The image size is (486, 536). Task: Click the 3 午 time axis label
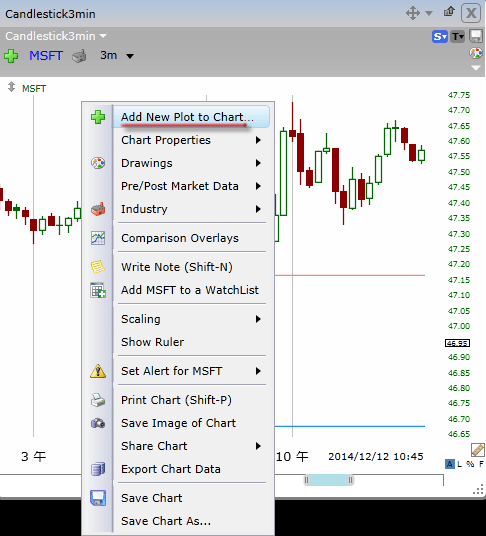tap(33, 456)
